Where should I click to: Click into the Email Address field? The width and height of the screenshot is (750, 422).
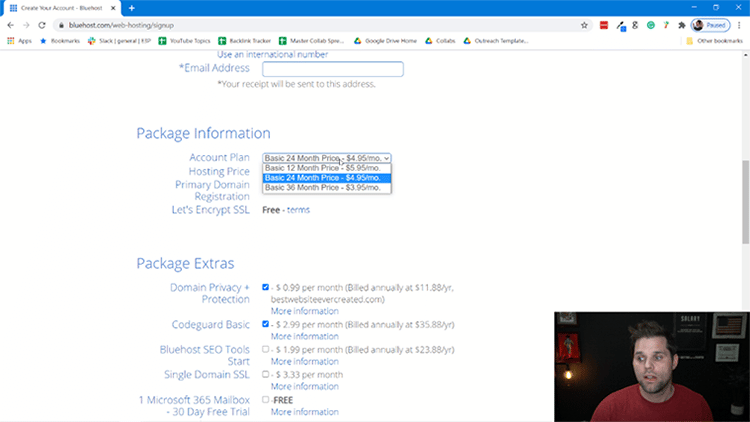(332, 69)
